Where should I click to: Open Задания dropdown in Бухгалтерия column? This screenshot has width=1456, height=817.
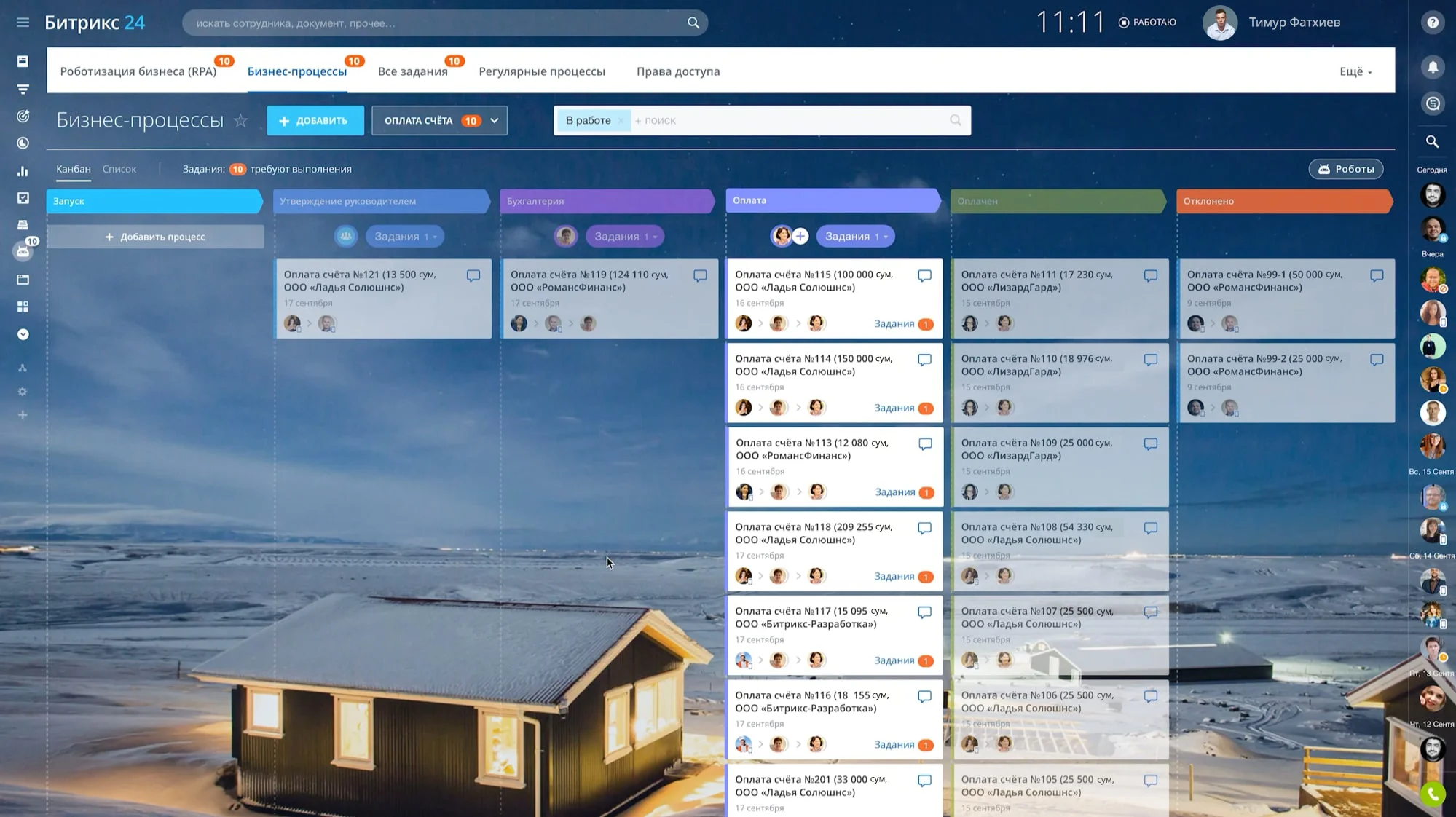point(625,236)
